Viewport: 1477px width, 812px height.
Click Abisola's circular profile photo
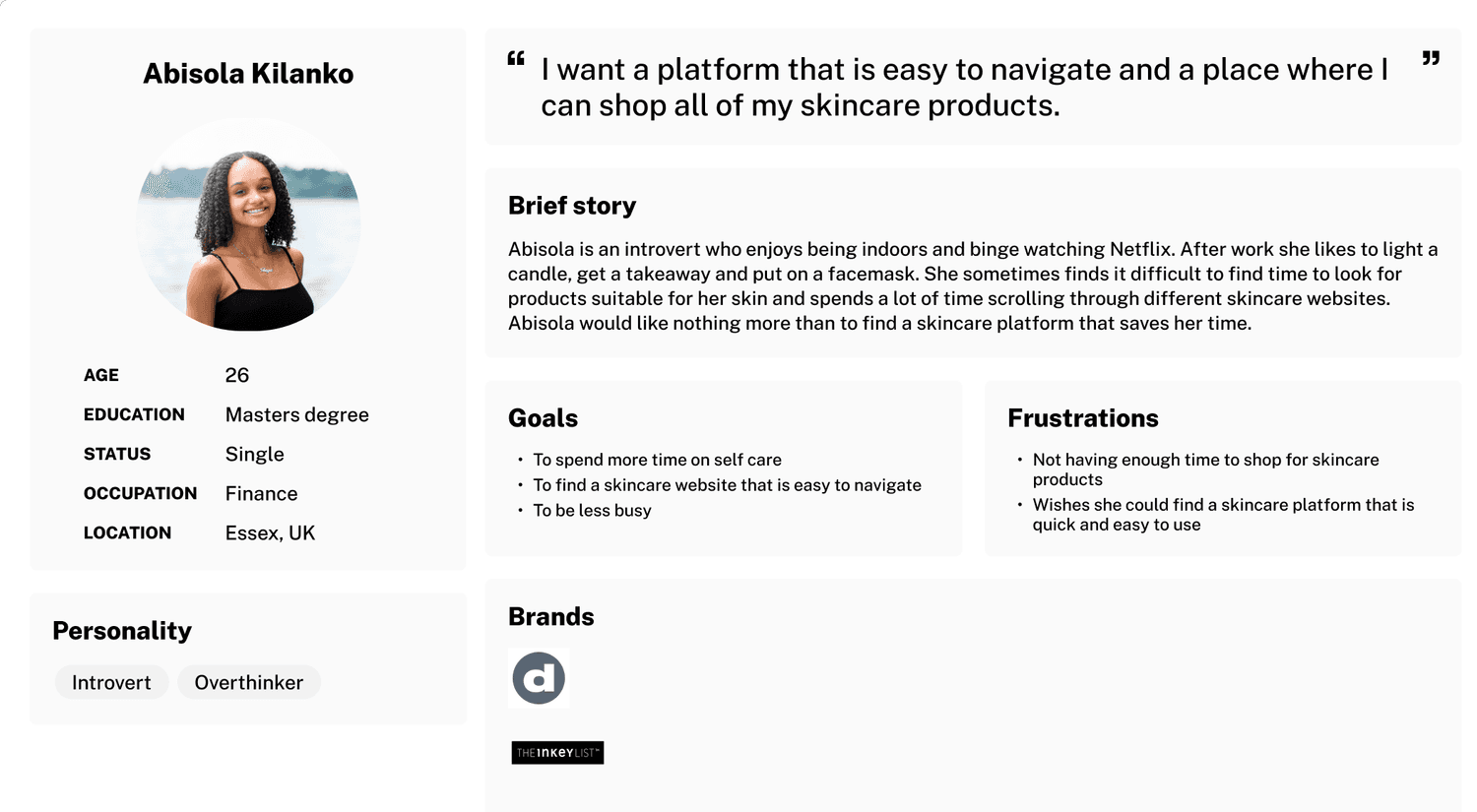(x=248, y=224)
